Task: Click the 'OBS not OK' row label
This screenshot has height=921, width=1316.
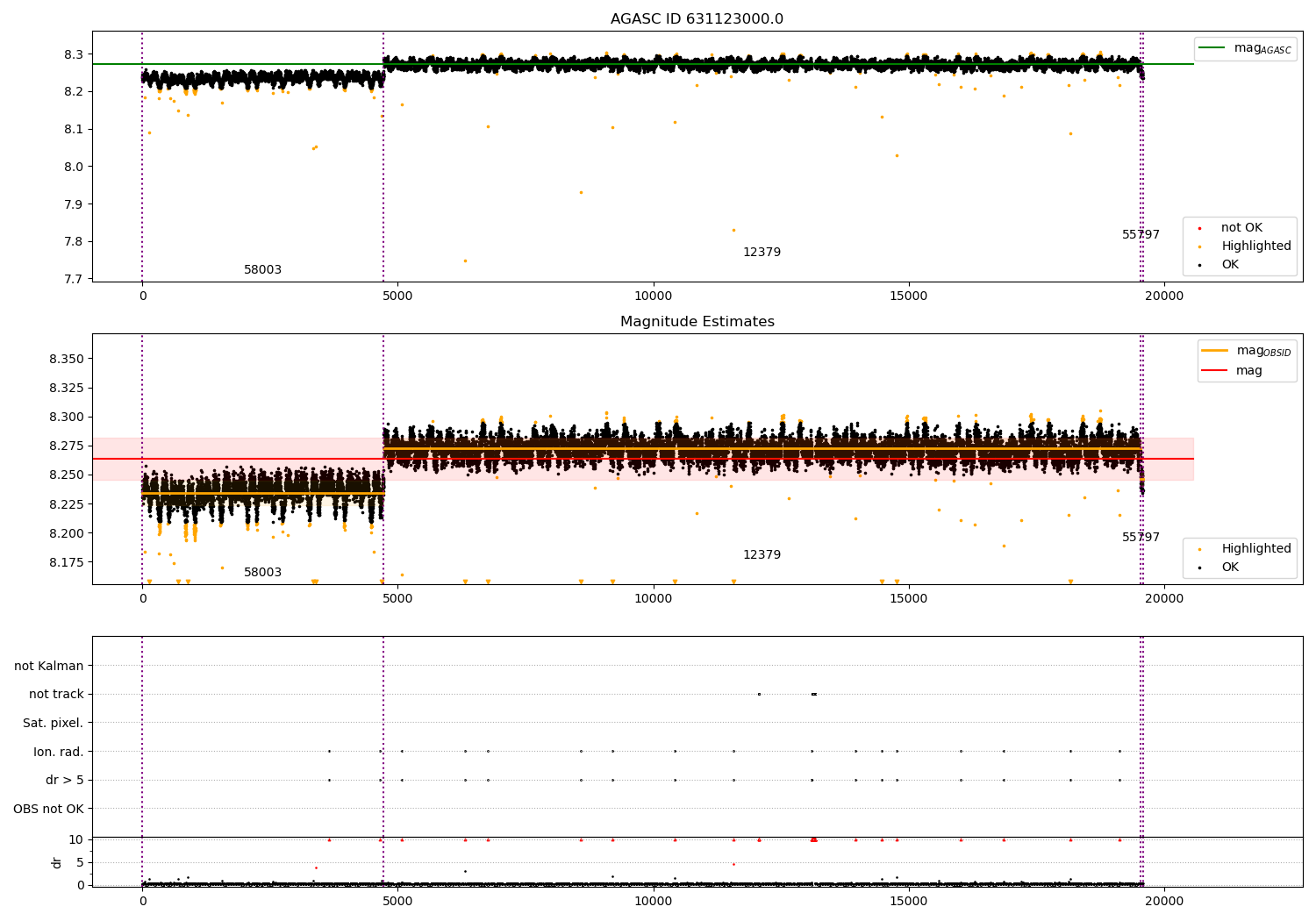Action: (48, 809)
